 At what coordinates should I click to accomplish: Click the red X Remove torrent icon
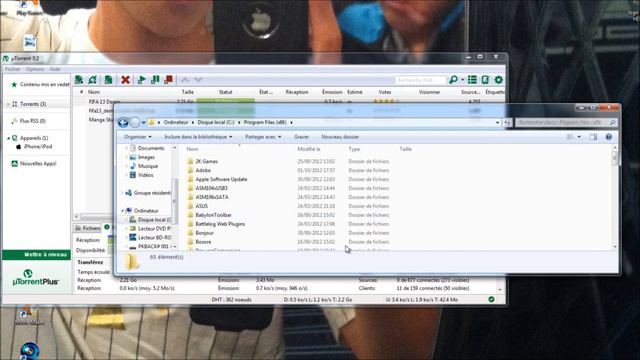pos(125,80)
